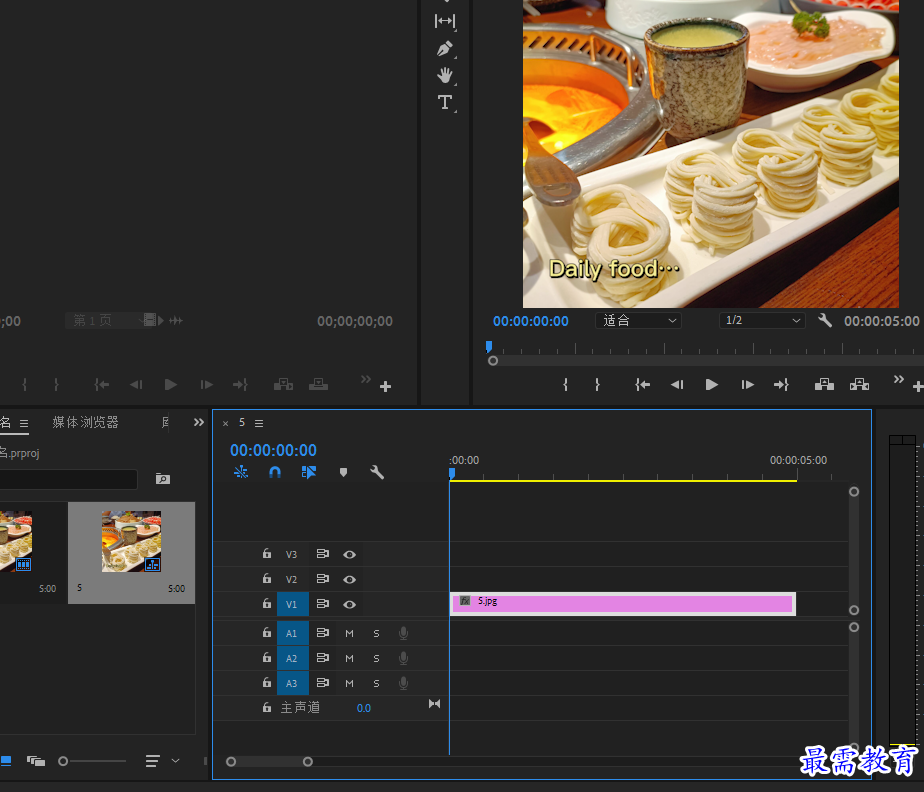
Task: Hide V1 track output eye
Action: pyautogui.click(x=349, y=605)
